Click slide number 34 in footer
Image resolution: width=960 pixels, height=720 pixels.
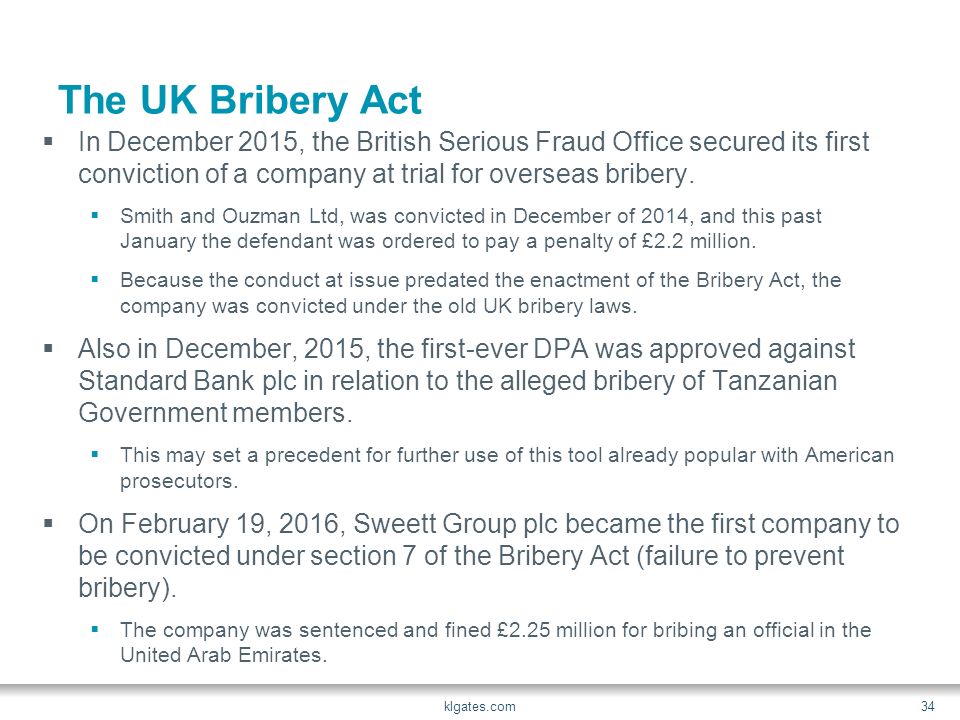(x=928, y=706)
